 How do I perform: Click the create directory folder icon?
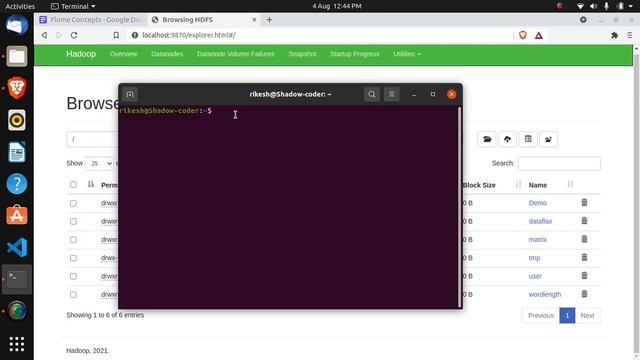[487, 139]
